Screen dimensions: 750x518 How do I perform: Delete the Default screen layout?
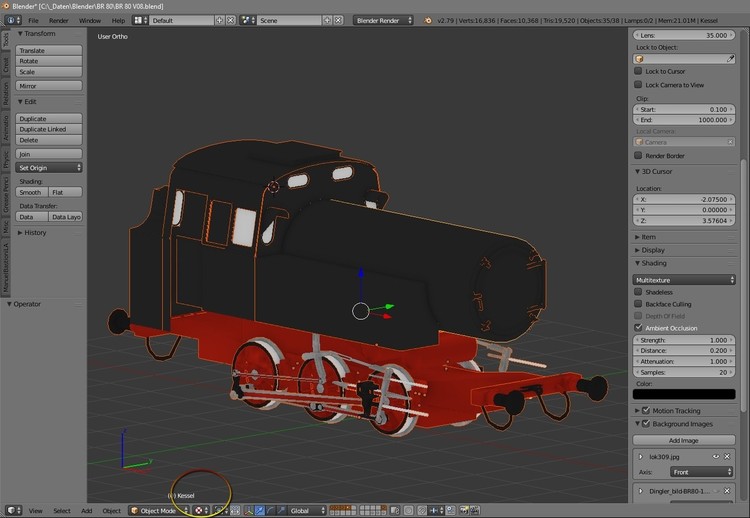pyautogui.click(x=231, y=20)
